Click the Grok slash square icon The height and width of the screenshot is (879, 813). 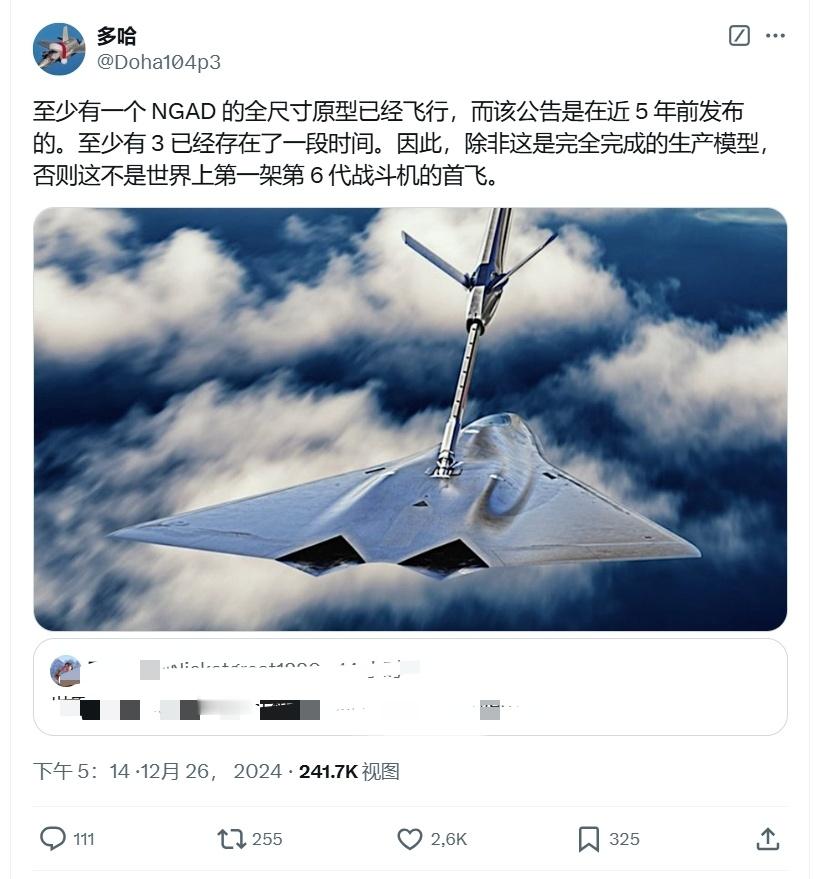(x=739, y=36)
